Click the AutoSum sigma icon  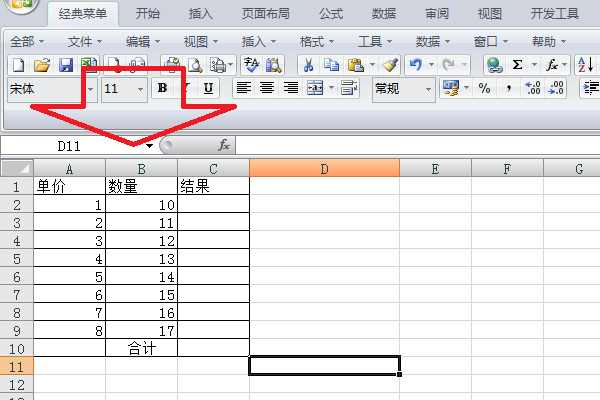point(517,65)
